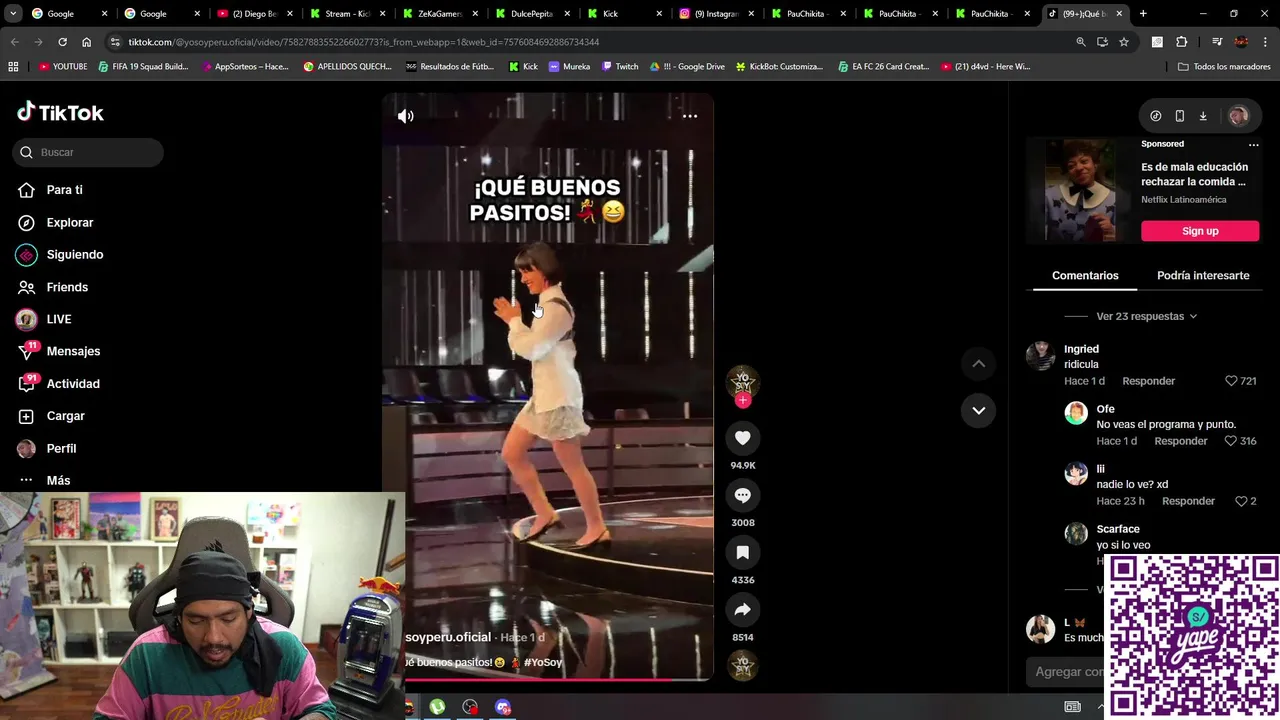Viewport: 1280px width, 720px height.
Task: Switch to the DulcePepita tab
Action: click(x=530, y=14)
